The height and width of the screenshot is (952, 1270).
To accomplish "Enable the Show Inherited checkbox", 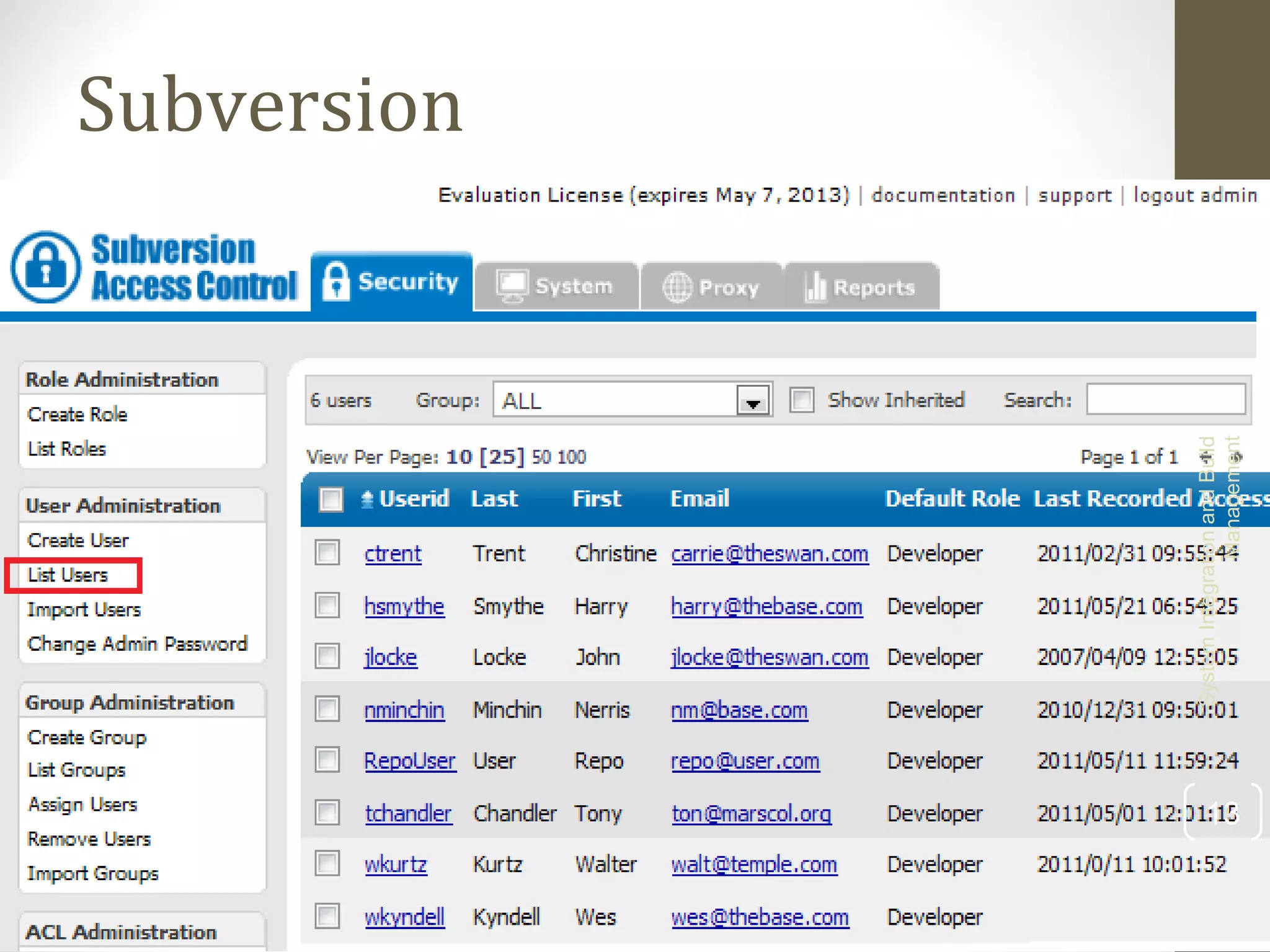I will (801, 400).
